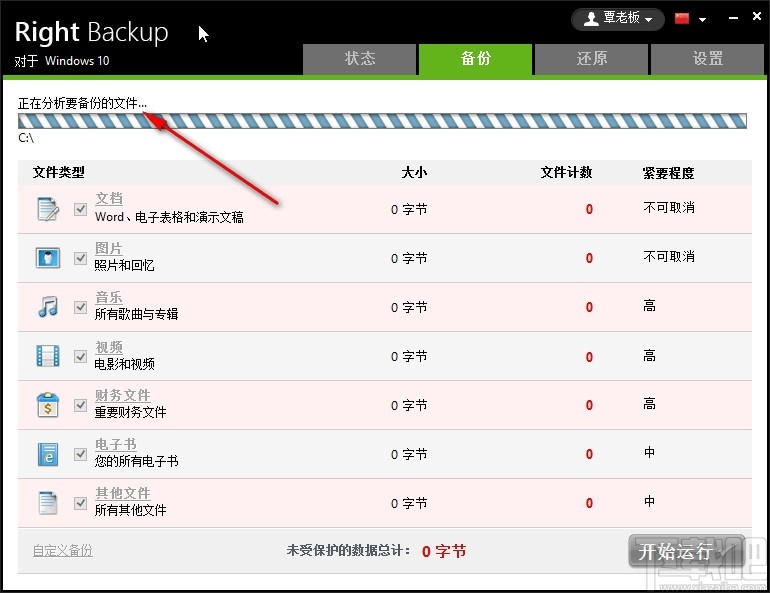Click the 不可取消 value in 图片 row
This screenshot has width=770, height=593.
point(669,256)
